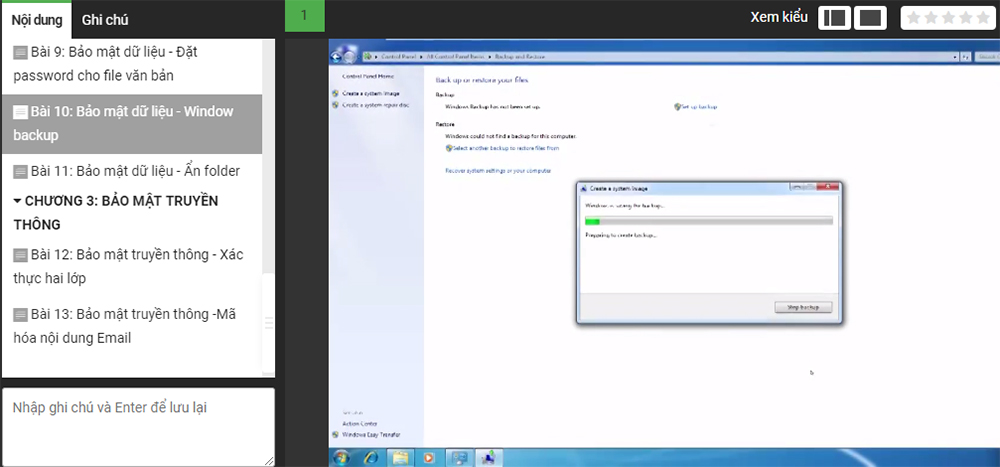This screenshot has height=467, width=1000.
Task: Open Windows Explorer folder in taskbar
Action: [401, 457]
